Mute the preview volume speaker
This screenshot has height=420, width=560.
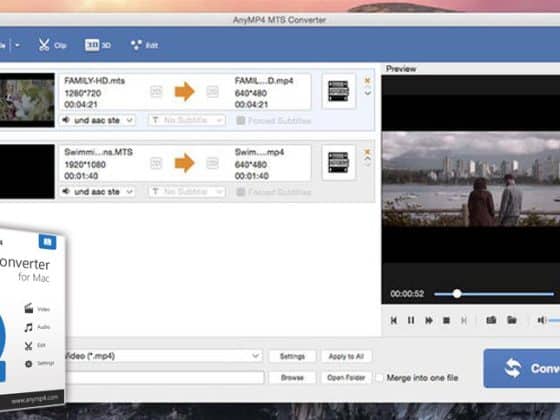click(541, 320)
